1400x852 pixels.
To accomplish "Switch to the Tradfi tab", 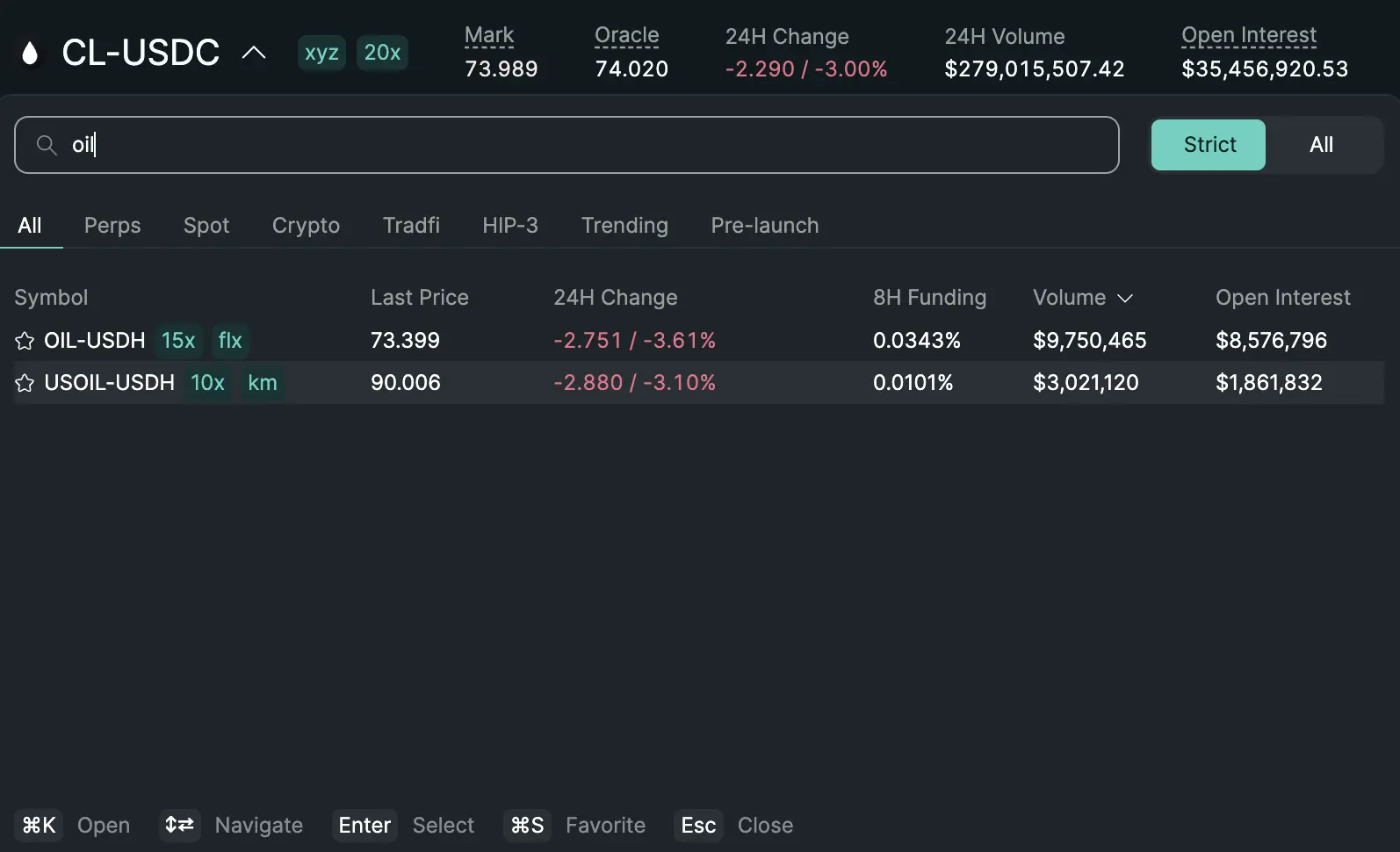I will click(411, 226).
